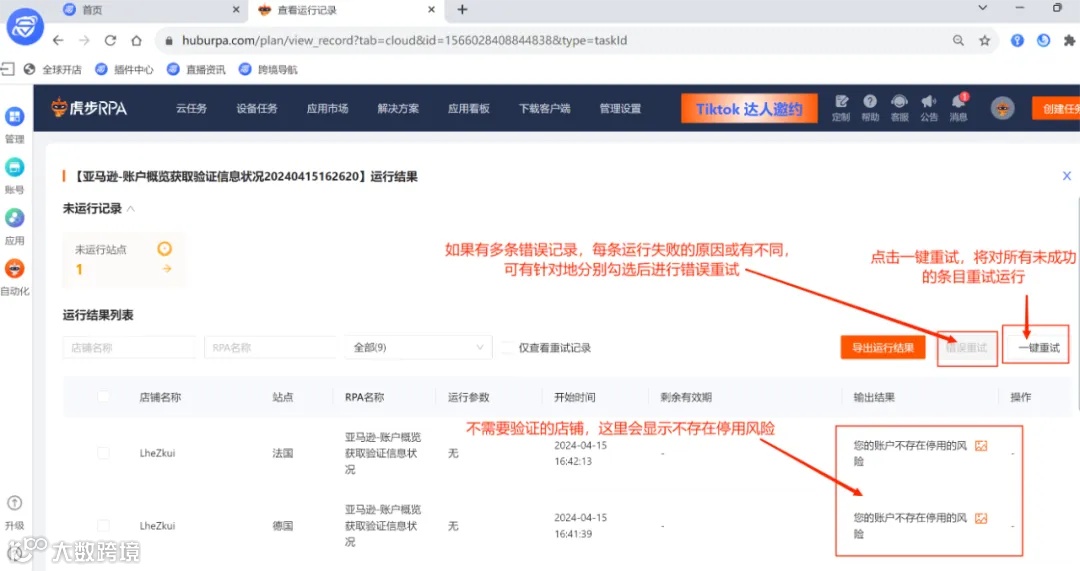Image resolution: width=1080 pixels, height=571 pixels.
Task: Open the user avatar menu
Action: click(1002, 108)
